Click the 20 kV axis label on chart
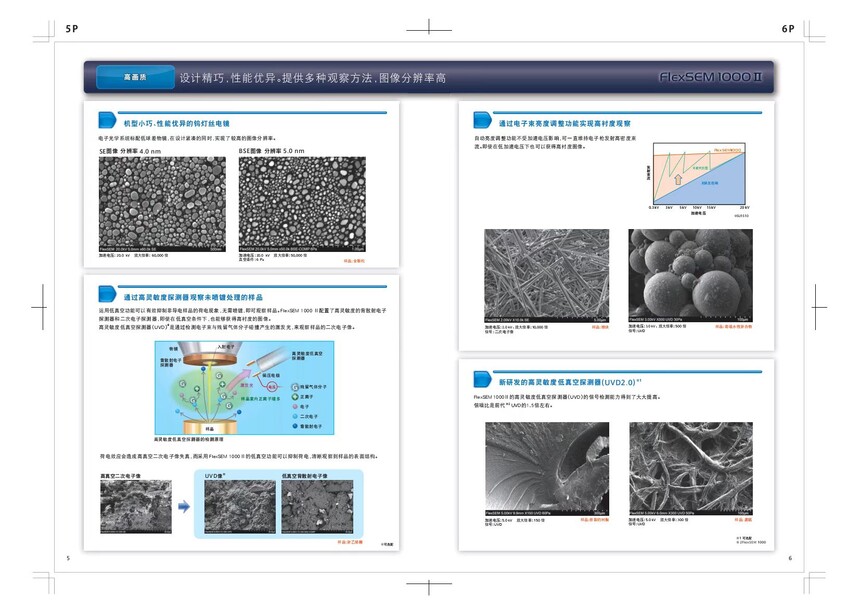This screenshot has height=608, width=860. click(743, 208)
